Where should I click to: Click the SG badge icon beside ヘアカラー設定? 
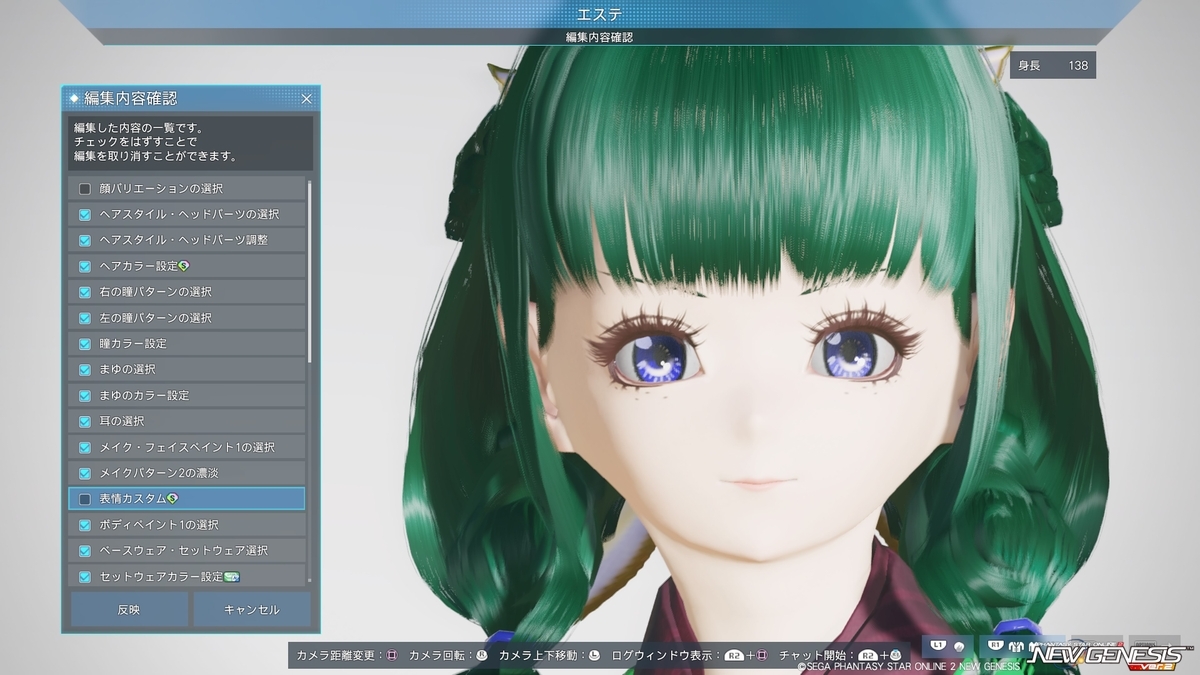tap(184, 266)
